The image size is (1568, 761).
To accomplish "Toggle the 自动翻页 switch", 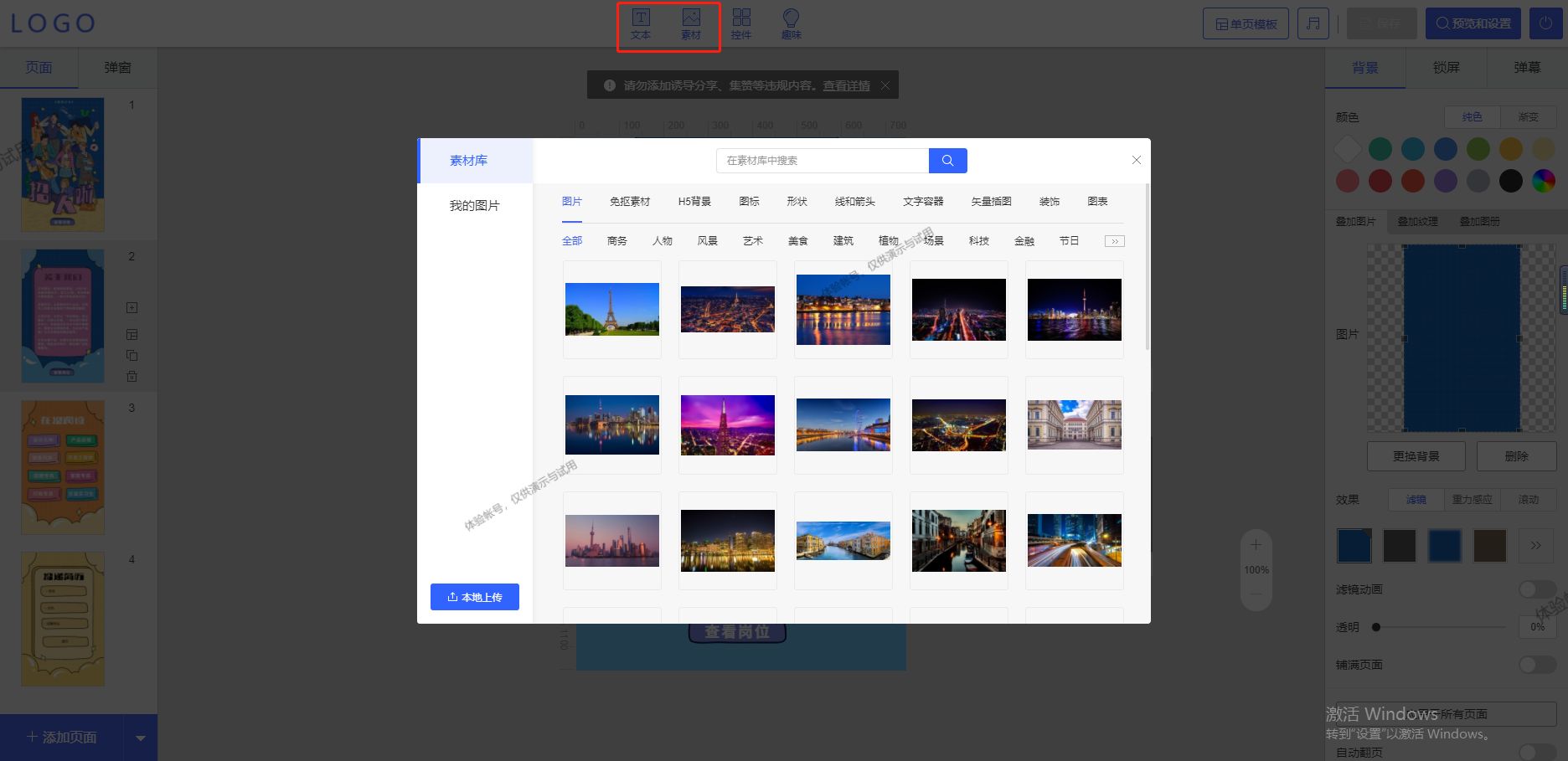I will click(x=1538, y=752).
